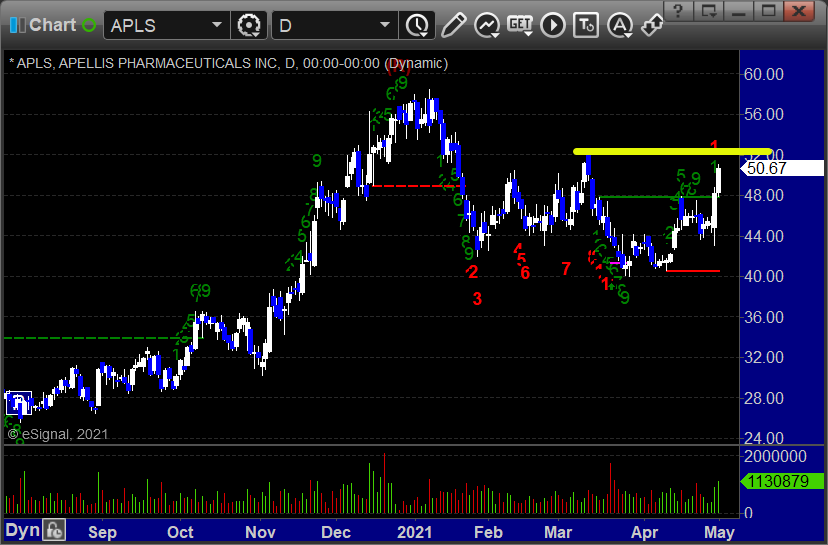Click the text template T icon

click(x=586, y=25)
